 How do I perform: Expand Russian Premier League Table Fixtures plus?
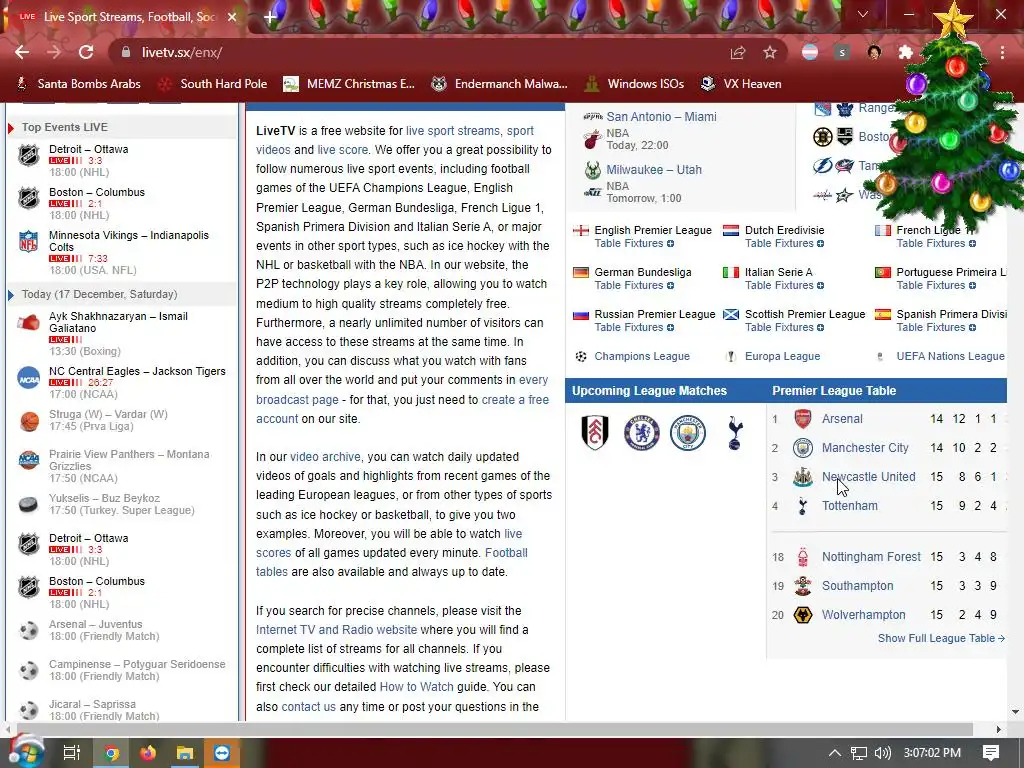(671, 327)
